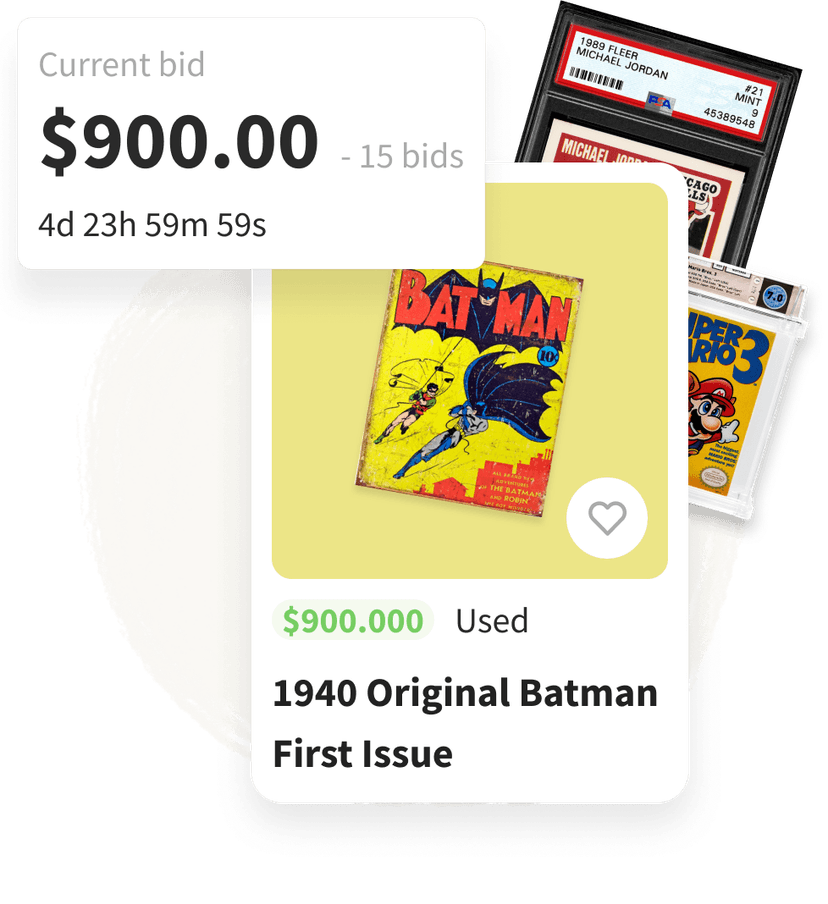Click the PSA logo on card slab
This screenshot has width=828, height=904.
coord(659,103)
